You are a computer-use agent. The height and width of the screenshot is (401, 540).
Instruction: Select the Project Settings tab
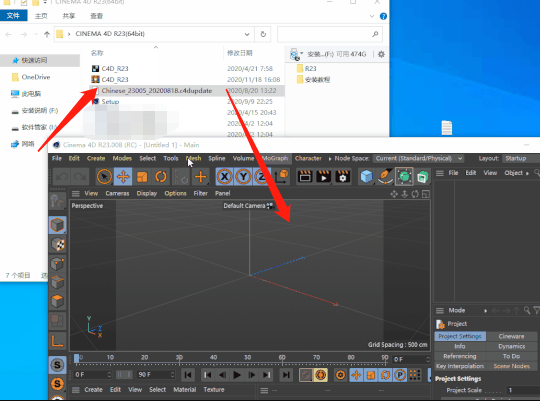click(x=460, y=336)
